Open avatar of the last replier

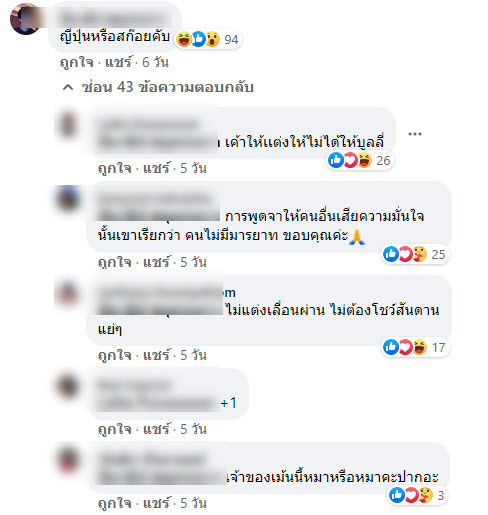(x=68, y=460)
